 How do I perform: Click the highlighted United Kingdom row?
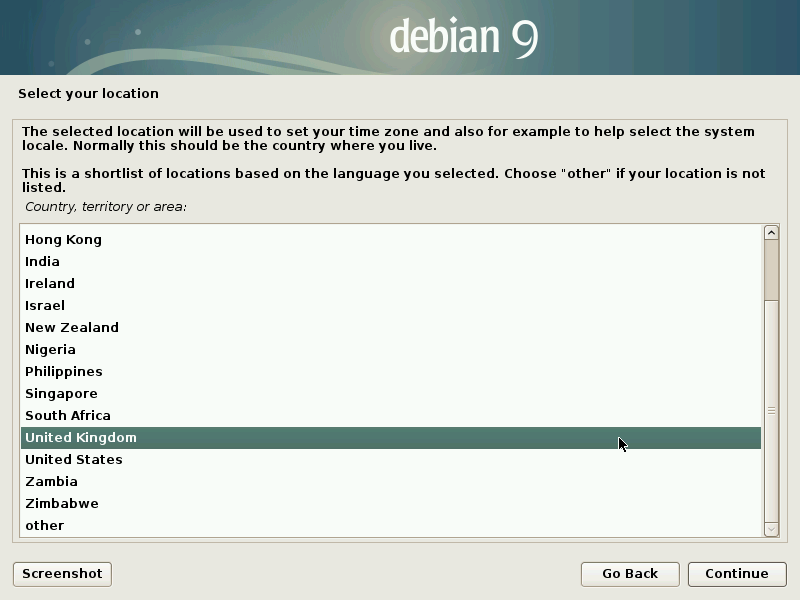(391, 438)
